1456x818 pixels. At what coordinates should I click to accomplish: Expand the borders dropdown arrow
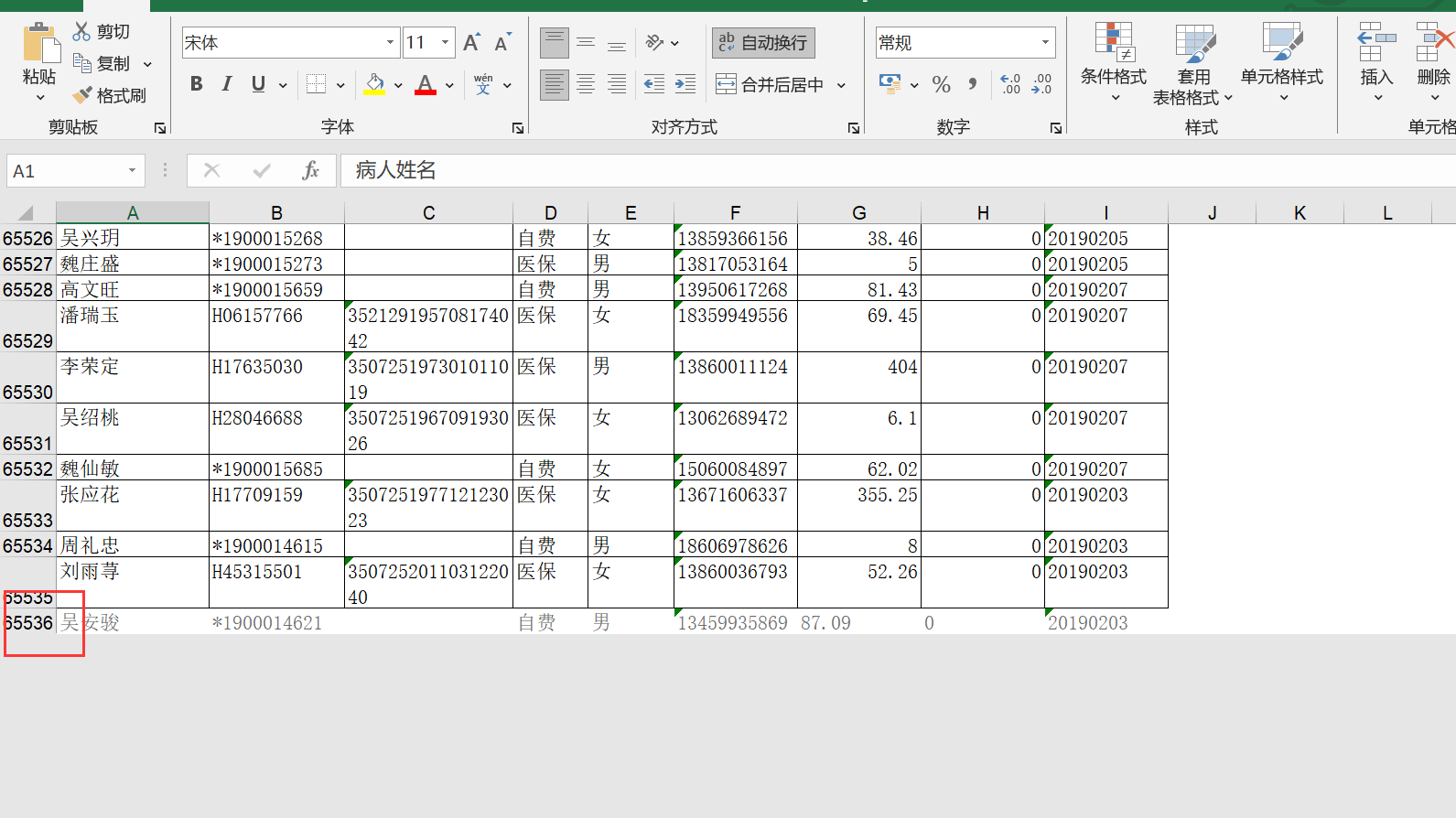pyautogui.click(x=340, y=85)
